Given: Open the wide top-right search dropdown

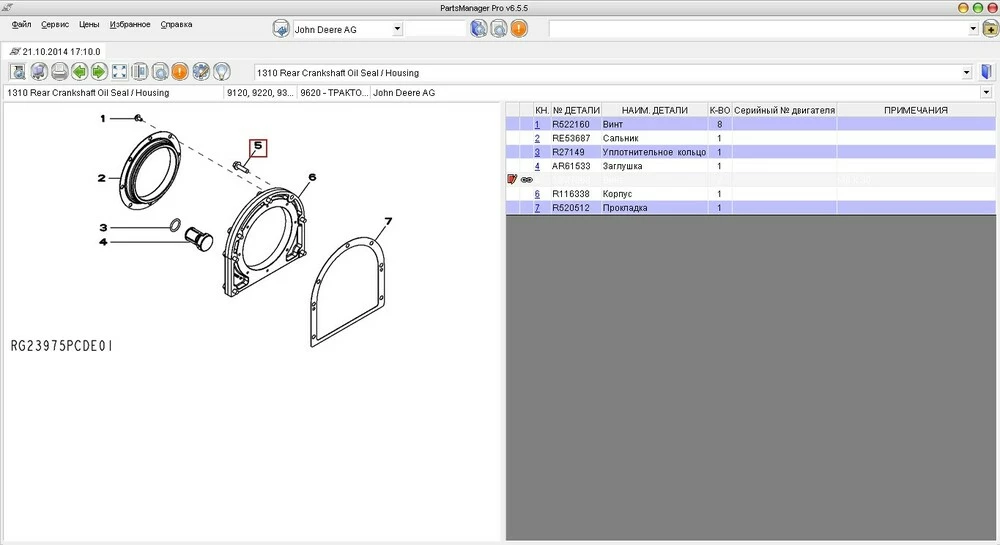Looking at the screenshot, I should [973, 29].
